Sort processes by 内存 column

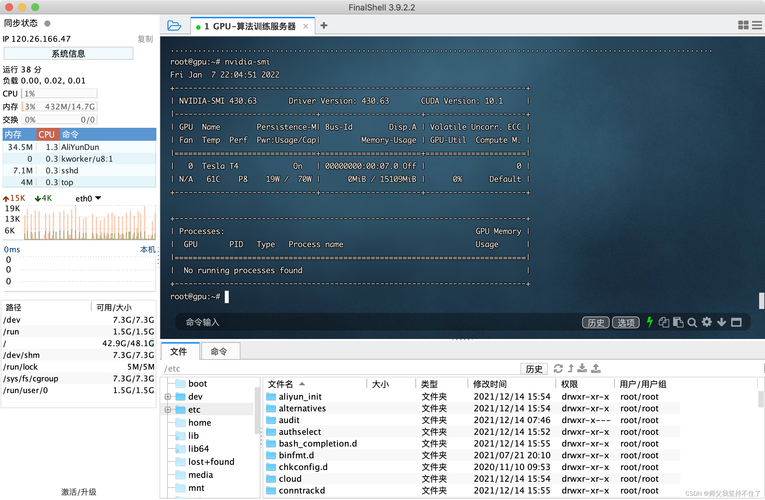click(20, 134)
